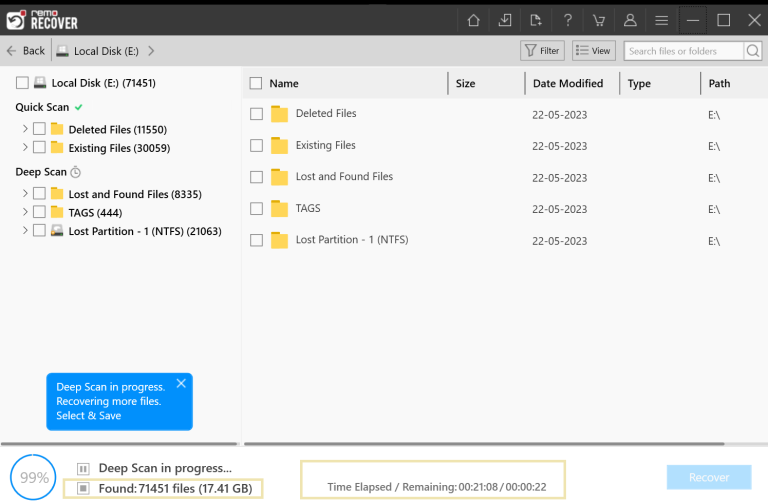Click the search magnifier icon
Image resolution: width=768 pixels, height=504 pixels.
(753, 51)
